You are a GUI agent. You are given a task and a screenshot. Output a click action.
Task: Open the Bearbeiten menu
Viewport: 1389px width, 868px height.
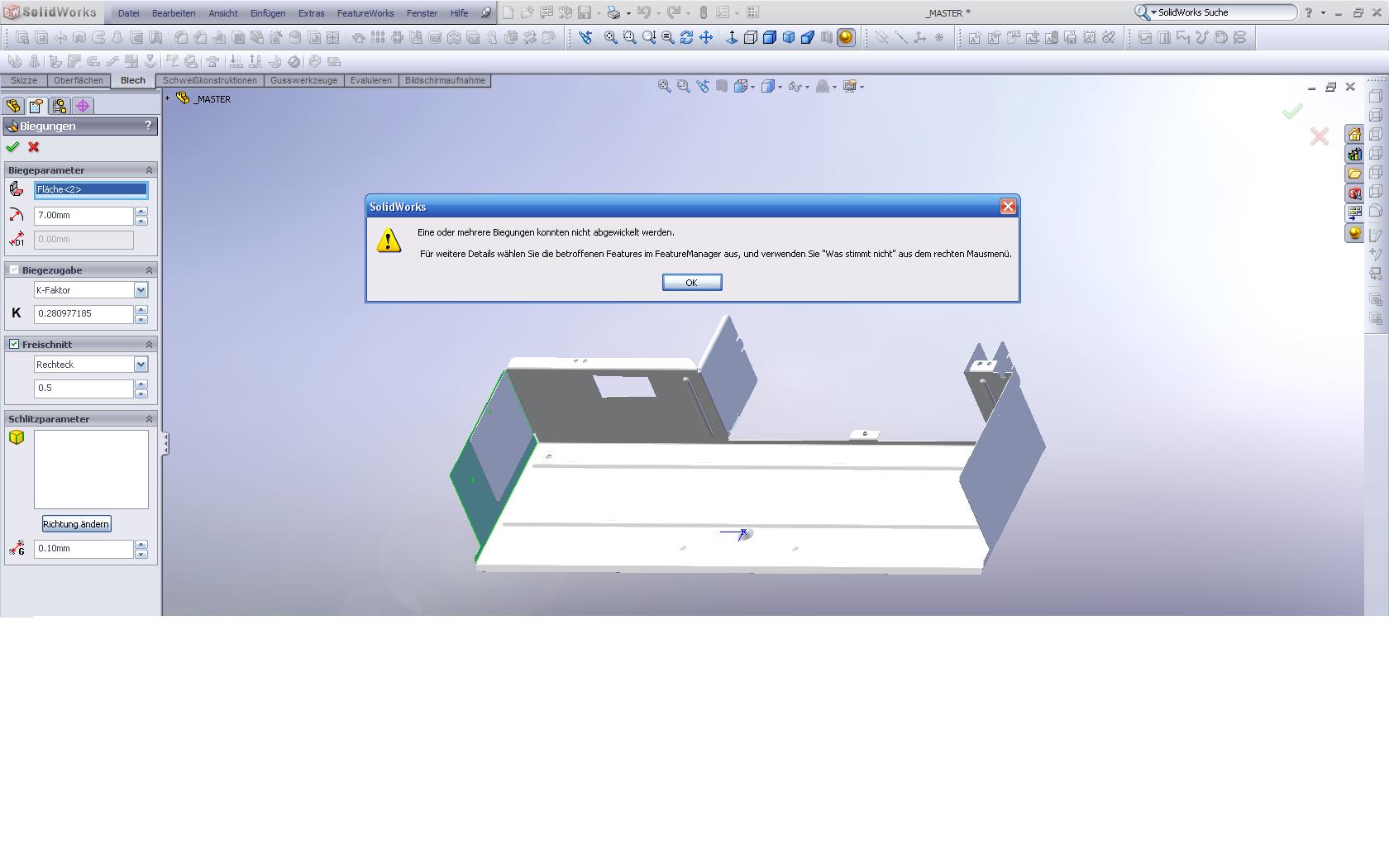click(174, 13)
